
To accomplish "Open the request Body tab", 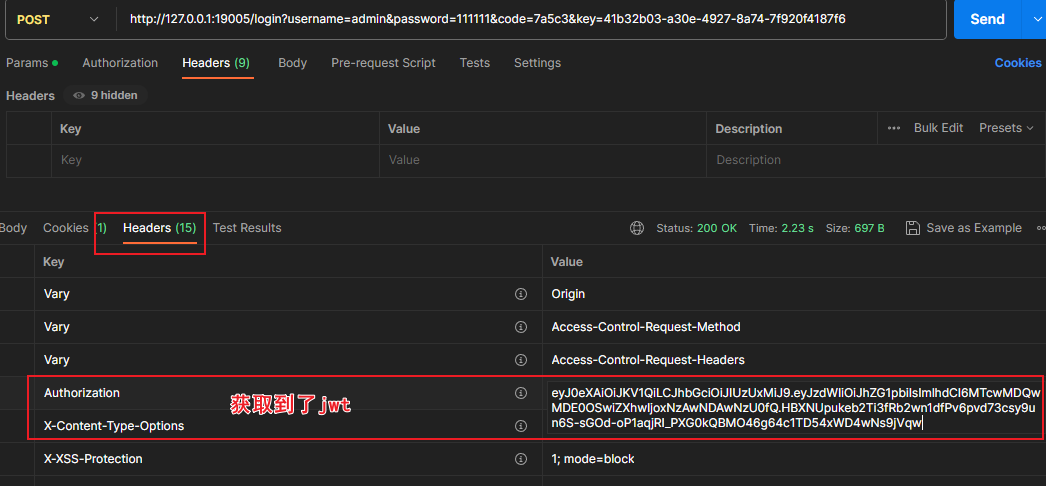I will tap(292, 63).
